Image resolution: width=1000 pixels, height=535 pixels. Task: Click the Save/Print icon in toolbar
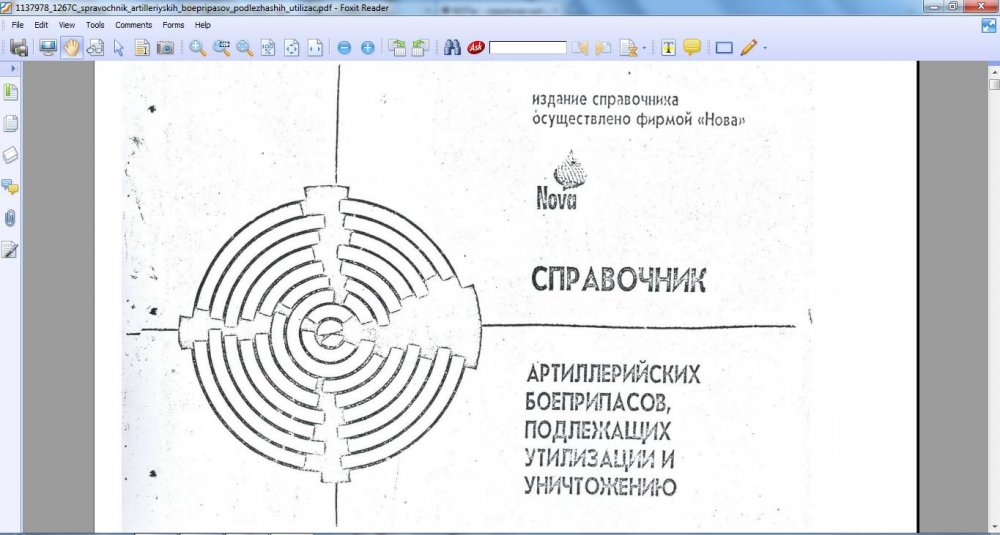click(19, 48)
